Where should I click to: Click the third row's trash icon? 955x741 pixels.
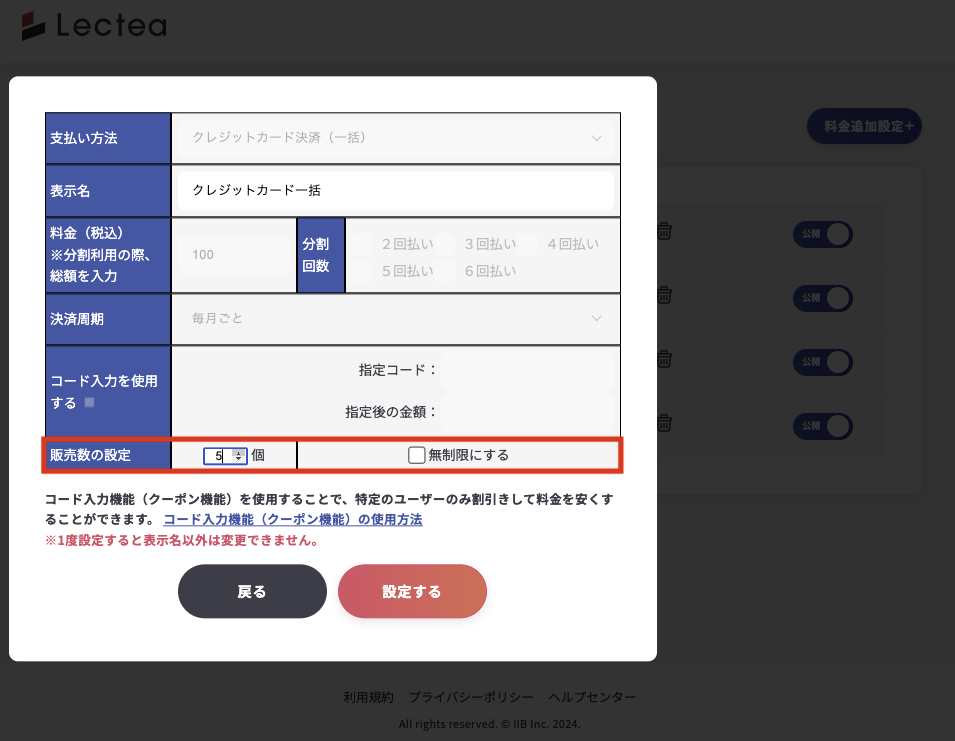click(663, 359)
